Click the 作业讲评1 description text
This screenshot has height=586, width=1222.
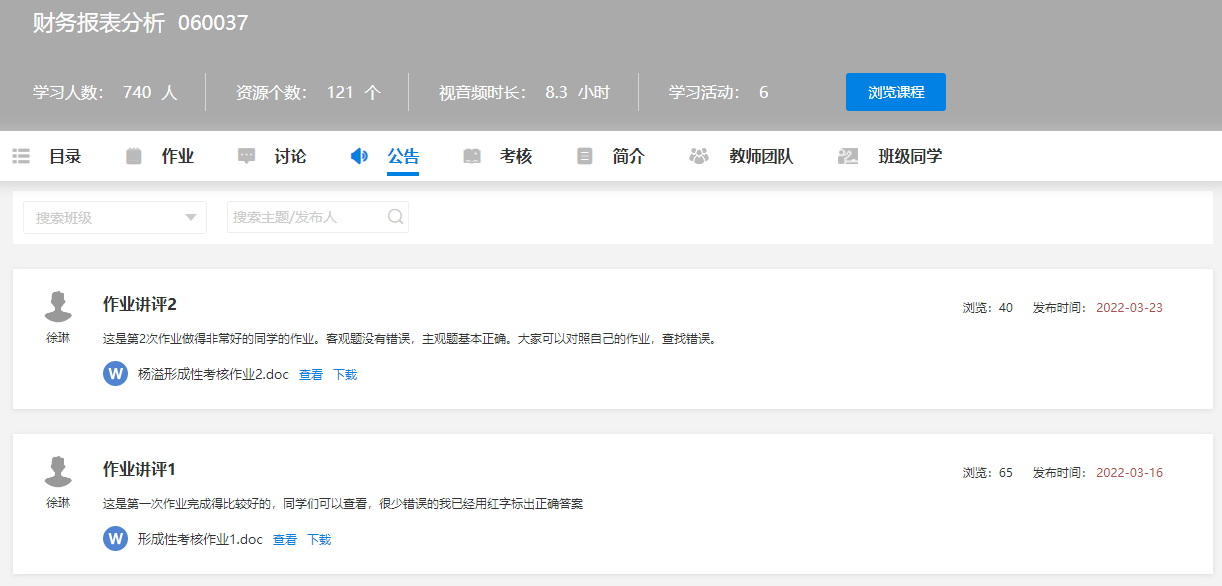click(x=343, y=504)
